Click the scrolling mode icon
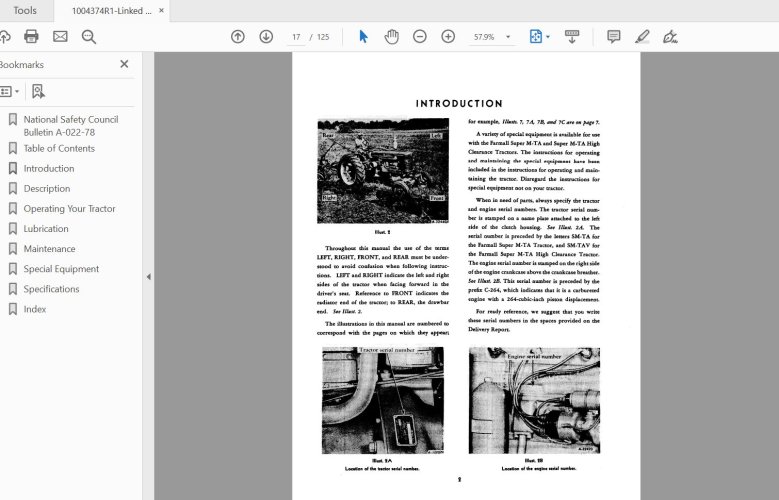 pos(572,37)
